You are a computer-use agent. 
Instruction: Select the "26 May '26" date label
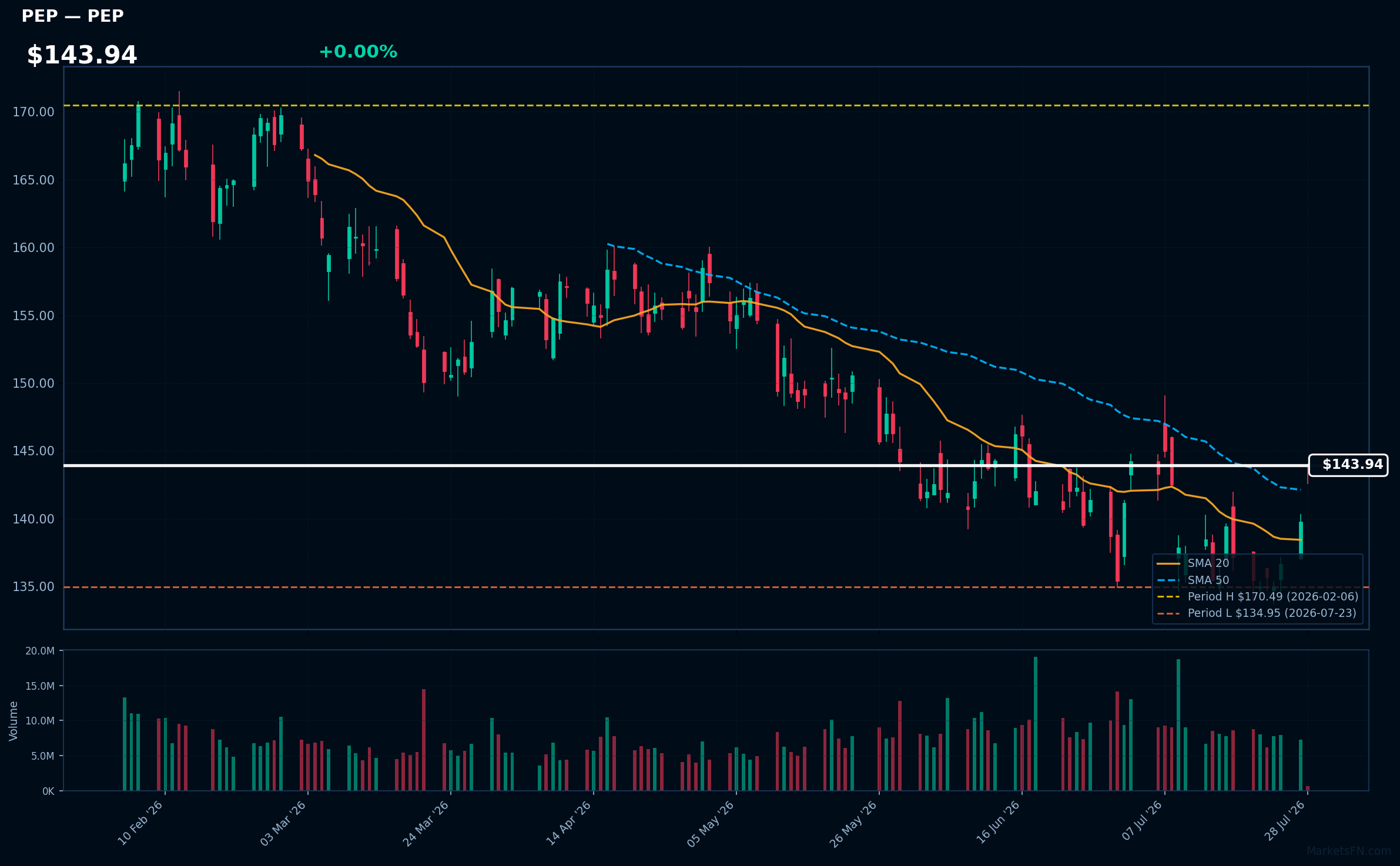[853, 823]
